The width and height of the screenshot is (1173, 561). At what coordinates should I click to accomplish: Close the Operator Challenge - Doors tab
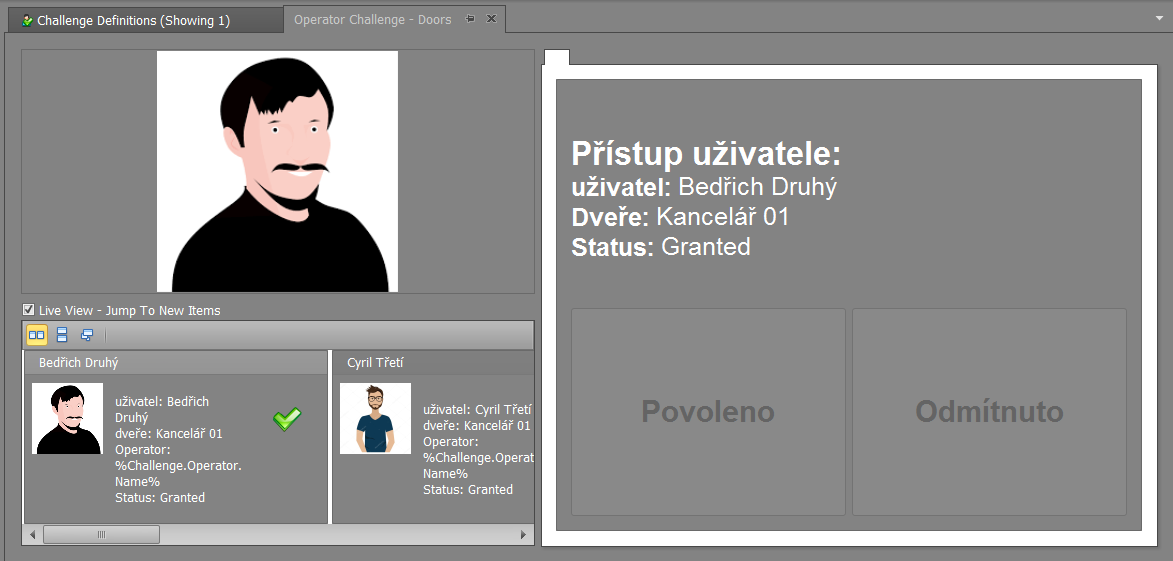pyautogui.click(x=491, y=19)
